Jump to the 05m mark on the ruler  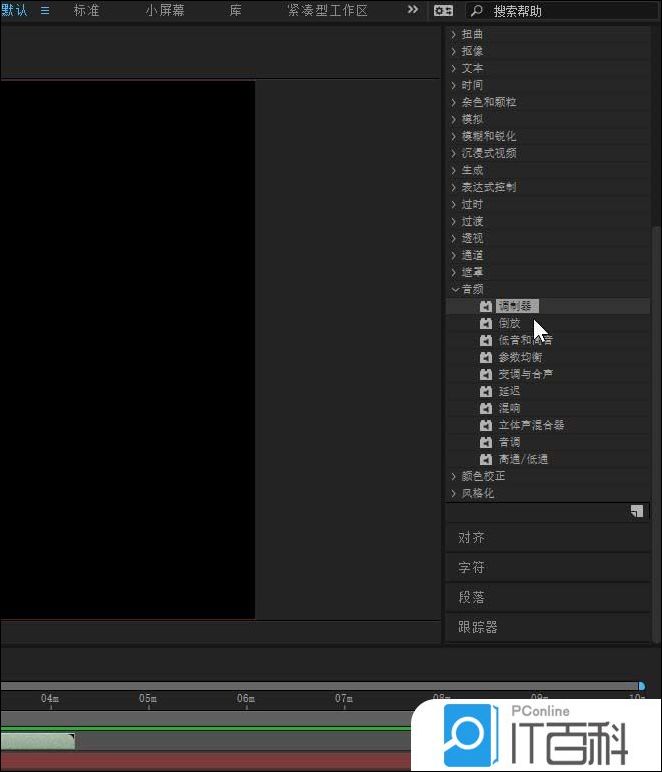148,699
